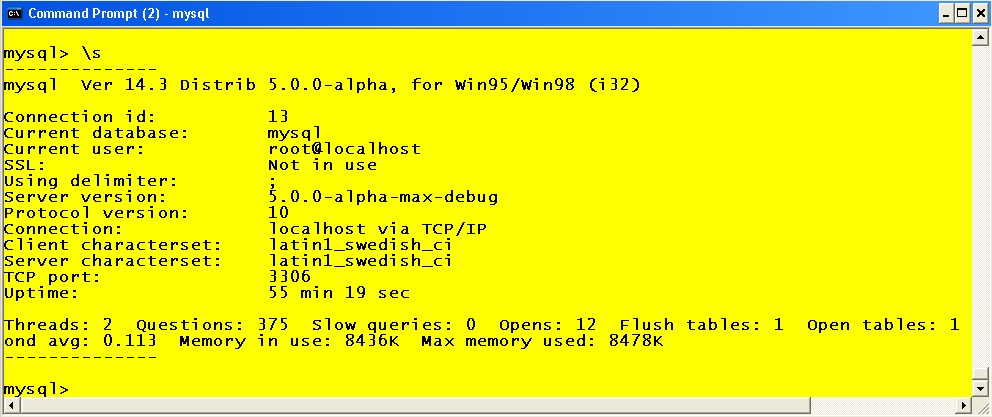Click the 'Opens: 12' status entry
The image size is (992, 417).
pos(547,325)
